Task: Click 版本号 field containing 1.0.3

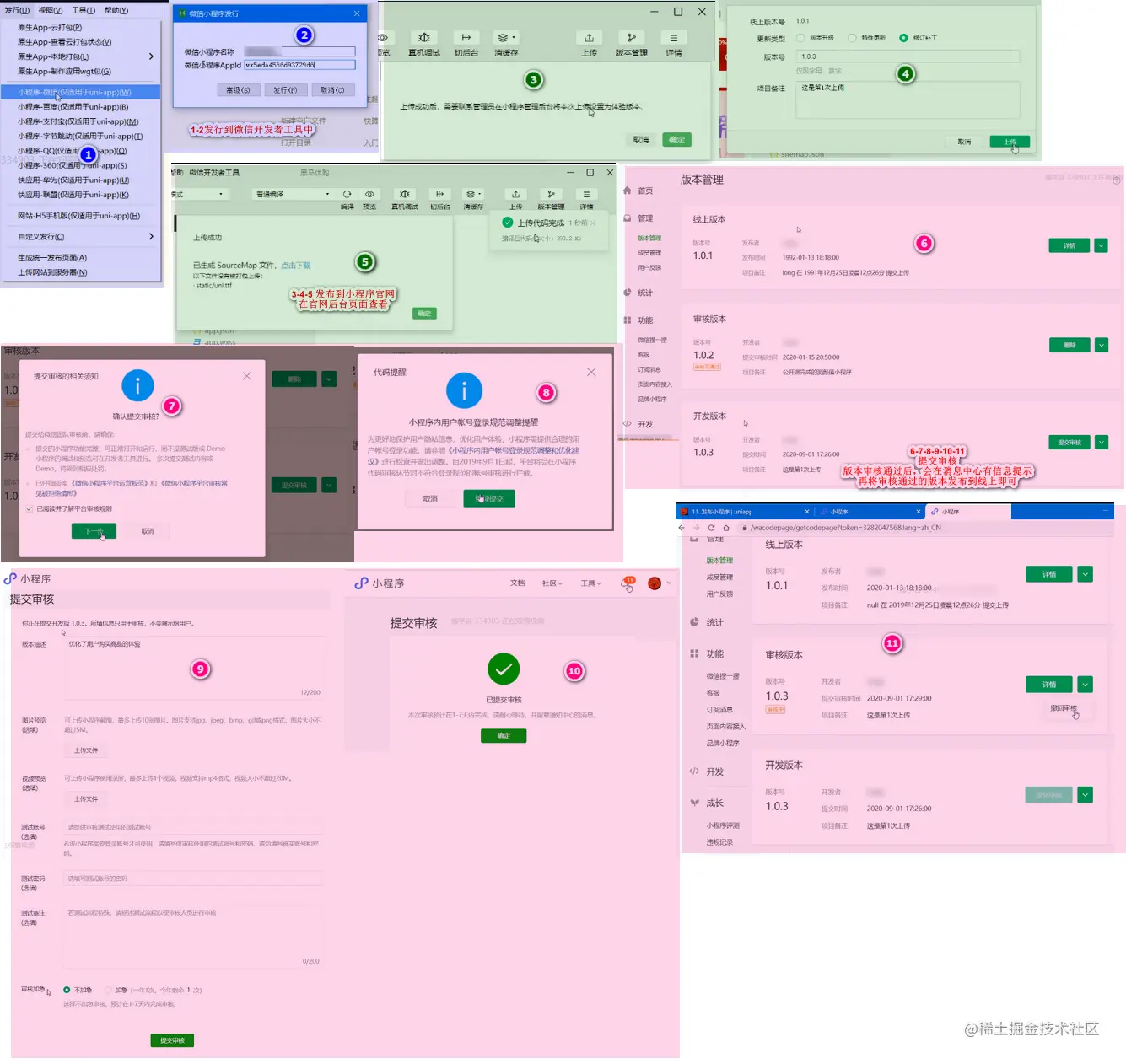Action: click(908, 56)
